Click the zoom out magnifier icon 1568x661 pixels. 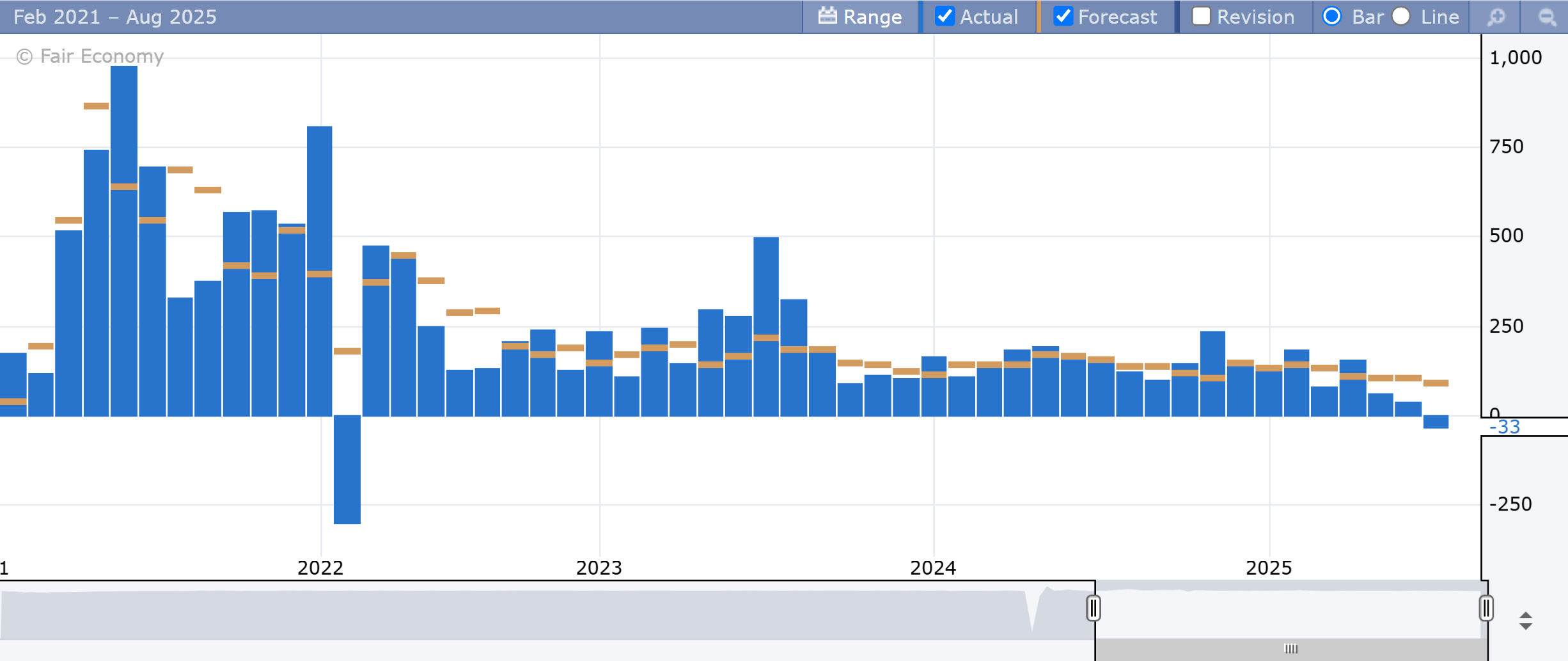click(1547, 17)
